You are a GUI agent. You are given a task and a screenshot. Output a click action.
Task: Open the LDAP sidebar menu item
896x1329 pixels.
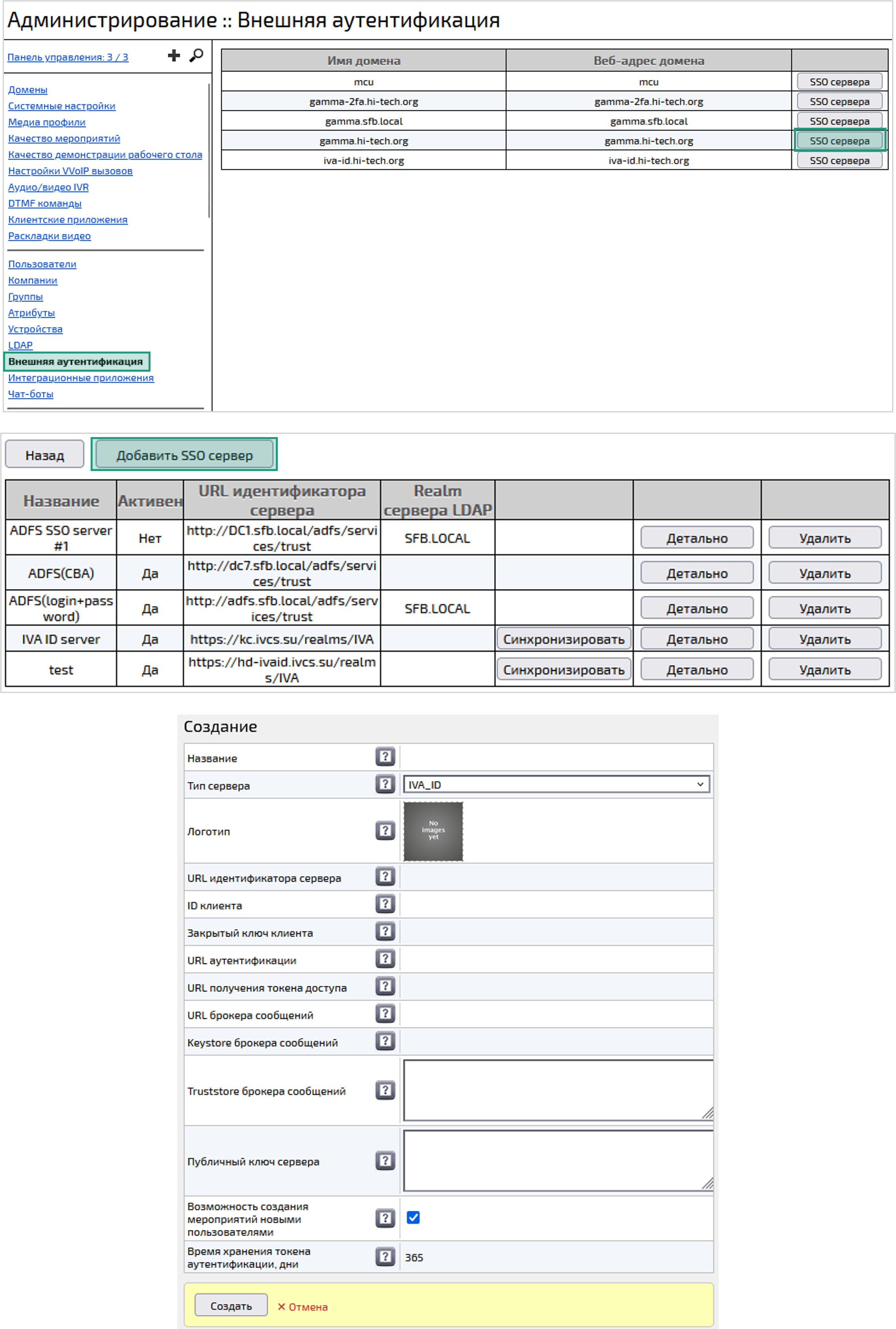pos(20,345)
